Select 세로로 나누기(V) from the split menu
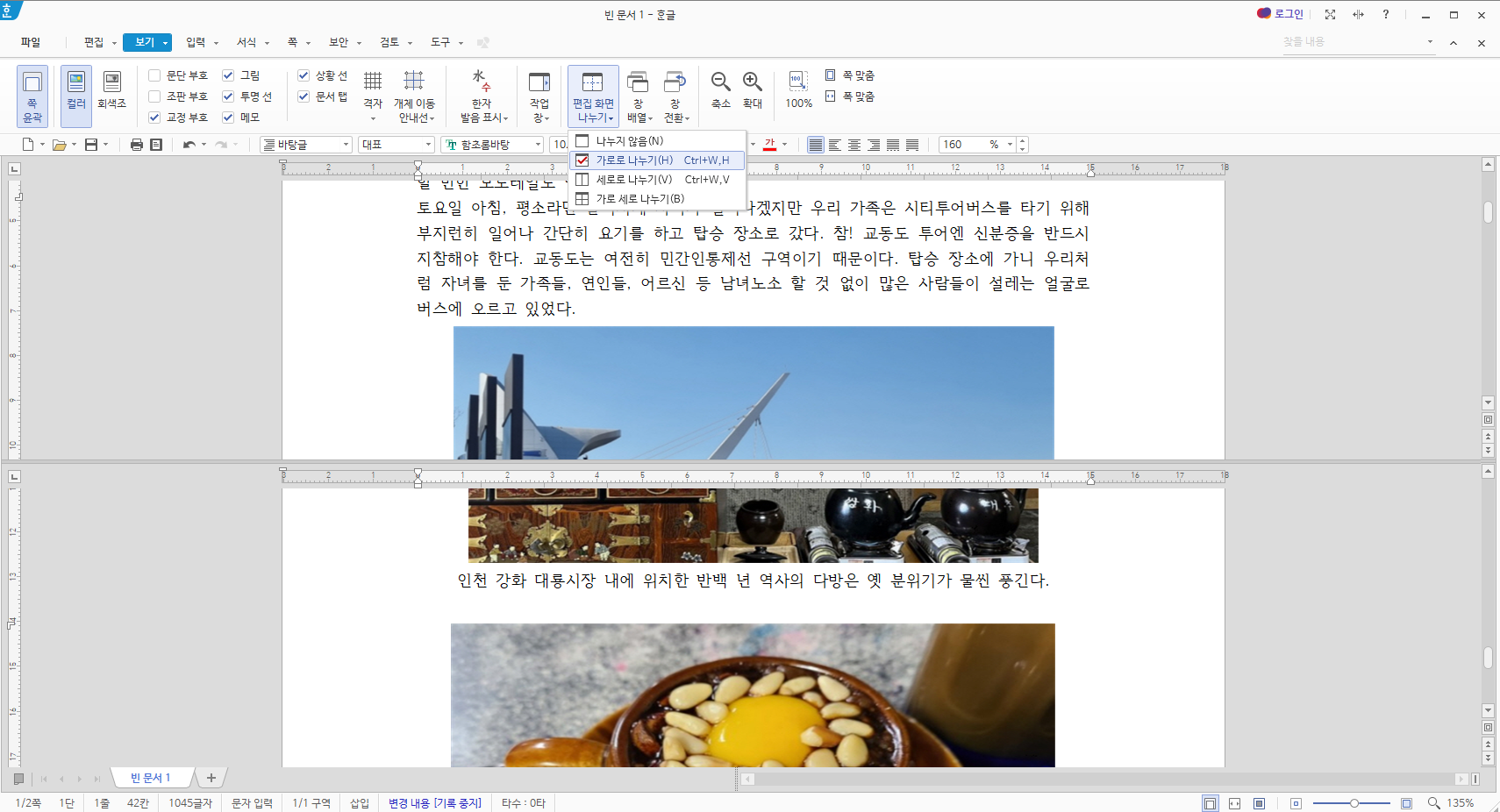Screen dimensions: 1500x812 pyautogui.click(x=657, y=180)
